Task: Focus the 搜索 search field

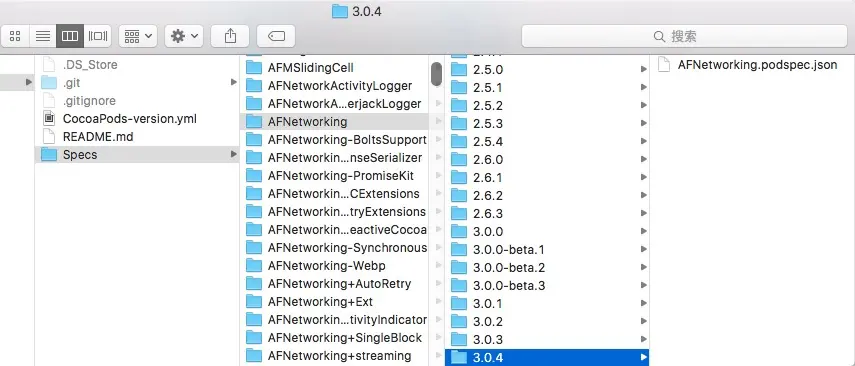Action: tap(684, 36)
